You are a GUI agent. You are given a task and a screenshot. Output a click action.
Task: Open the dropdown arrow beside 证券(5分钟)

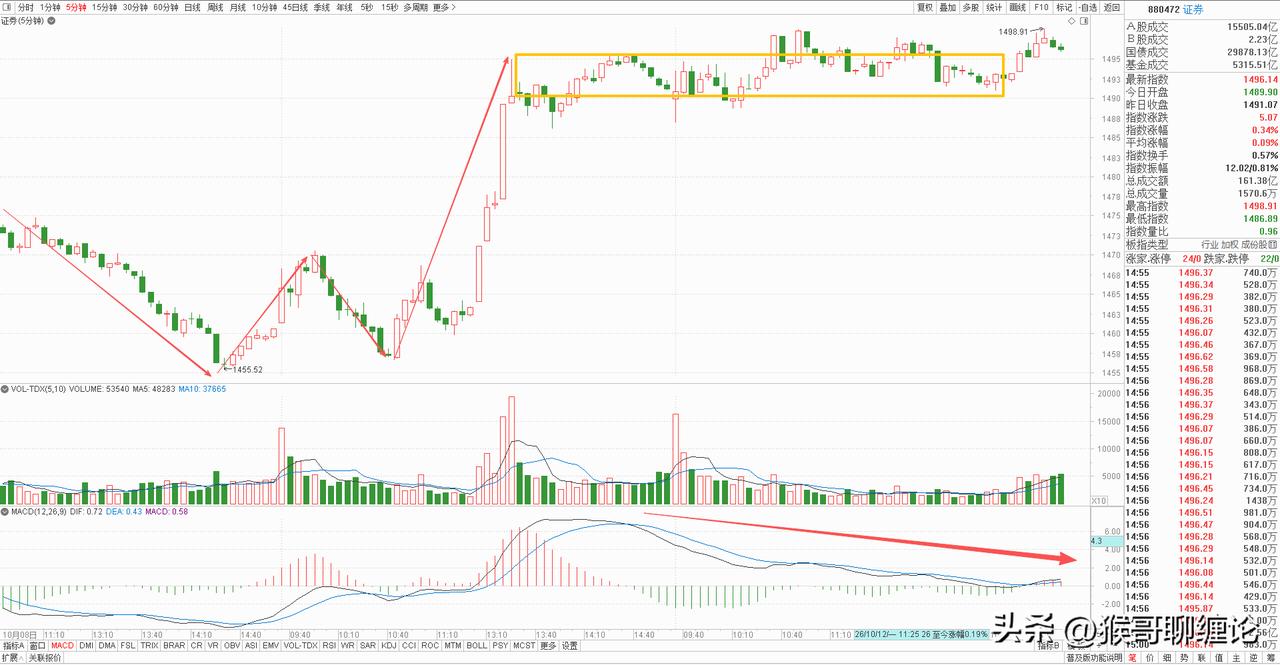[52, 20]
